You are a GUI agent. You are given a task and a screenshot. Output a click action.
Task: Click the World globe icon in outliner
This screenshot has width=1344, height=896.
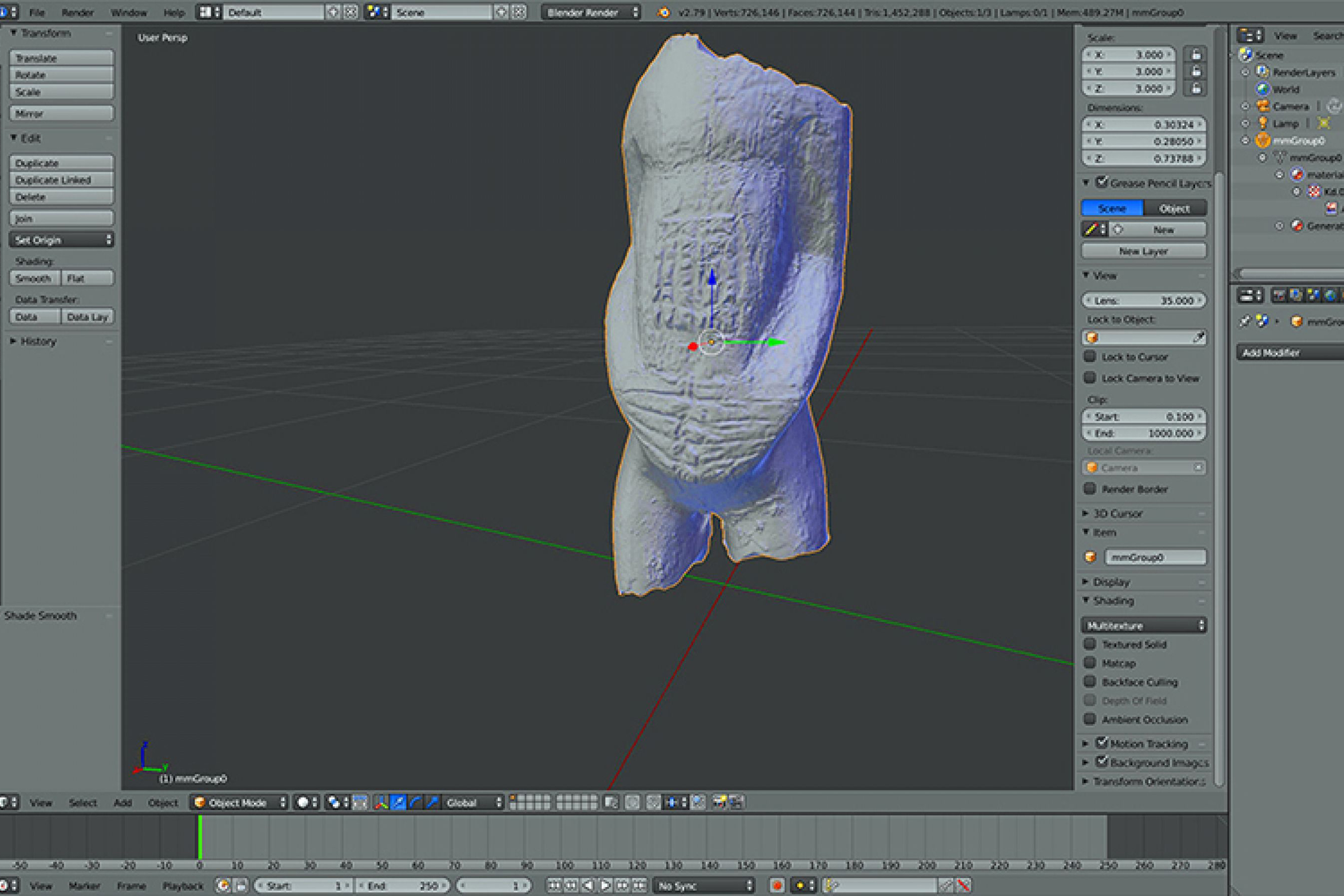1263,89
